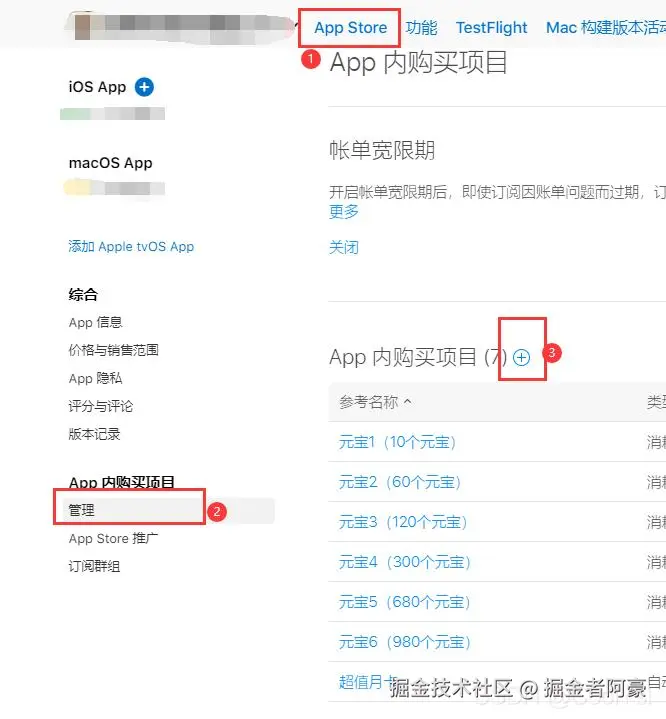This screenshot has height=719, width=666.
Task: Open the Mac 构建版本活动 tab
Action: point(606,28)
